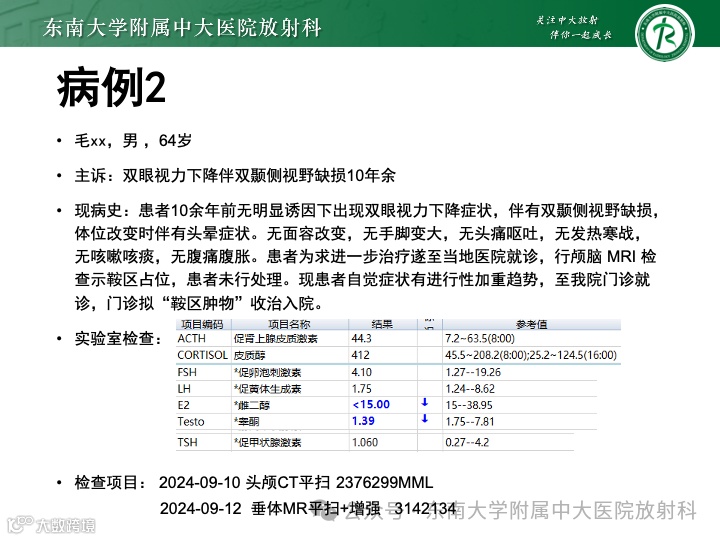The width and height of the screenshot is (720, 540).
Task: Click the blue E2 result <15.00
Action: click(x=371, y=405)
